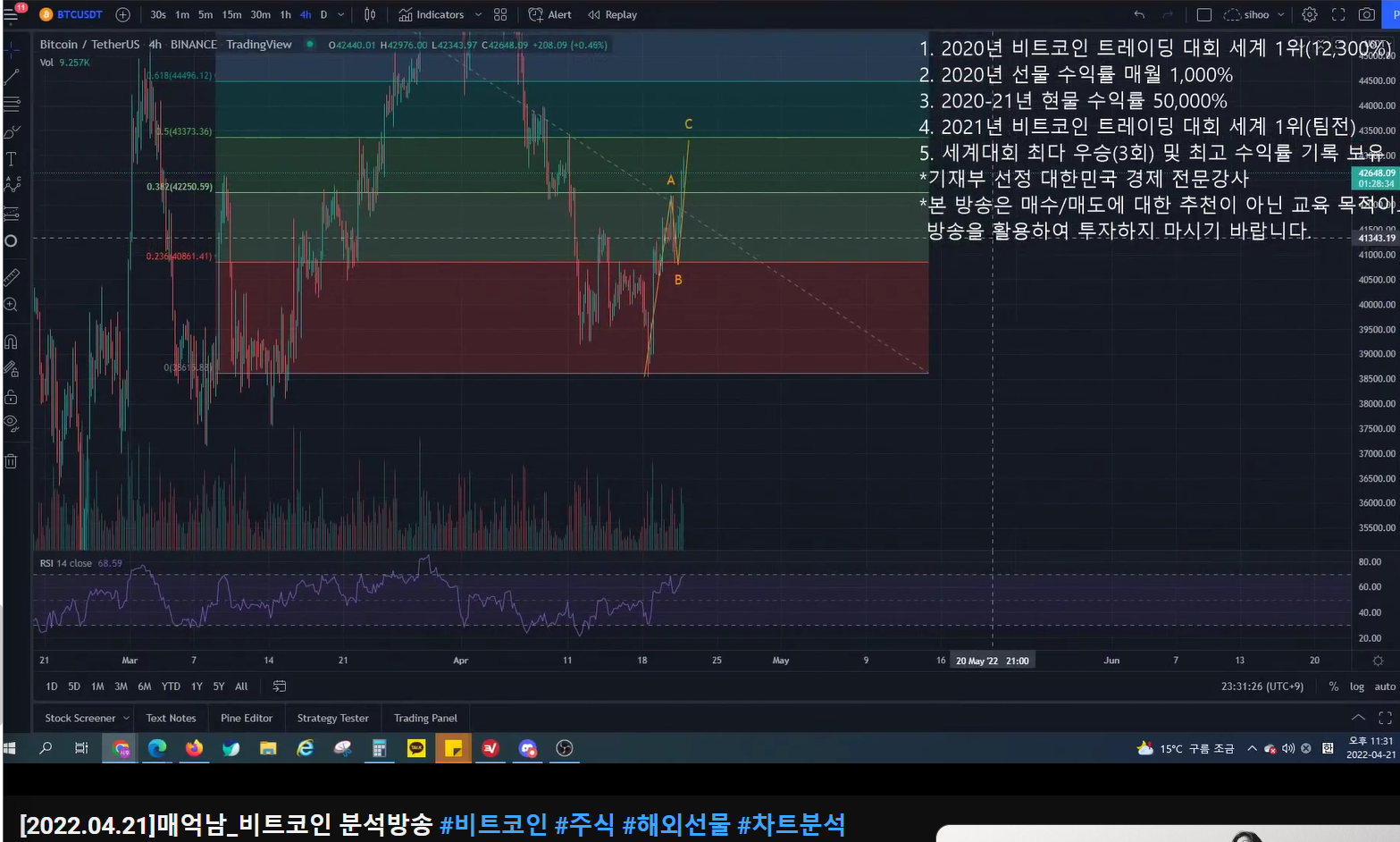Start bar Replay mode
Viewport: 1400px width, 842px height.
613,14
